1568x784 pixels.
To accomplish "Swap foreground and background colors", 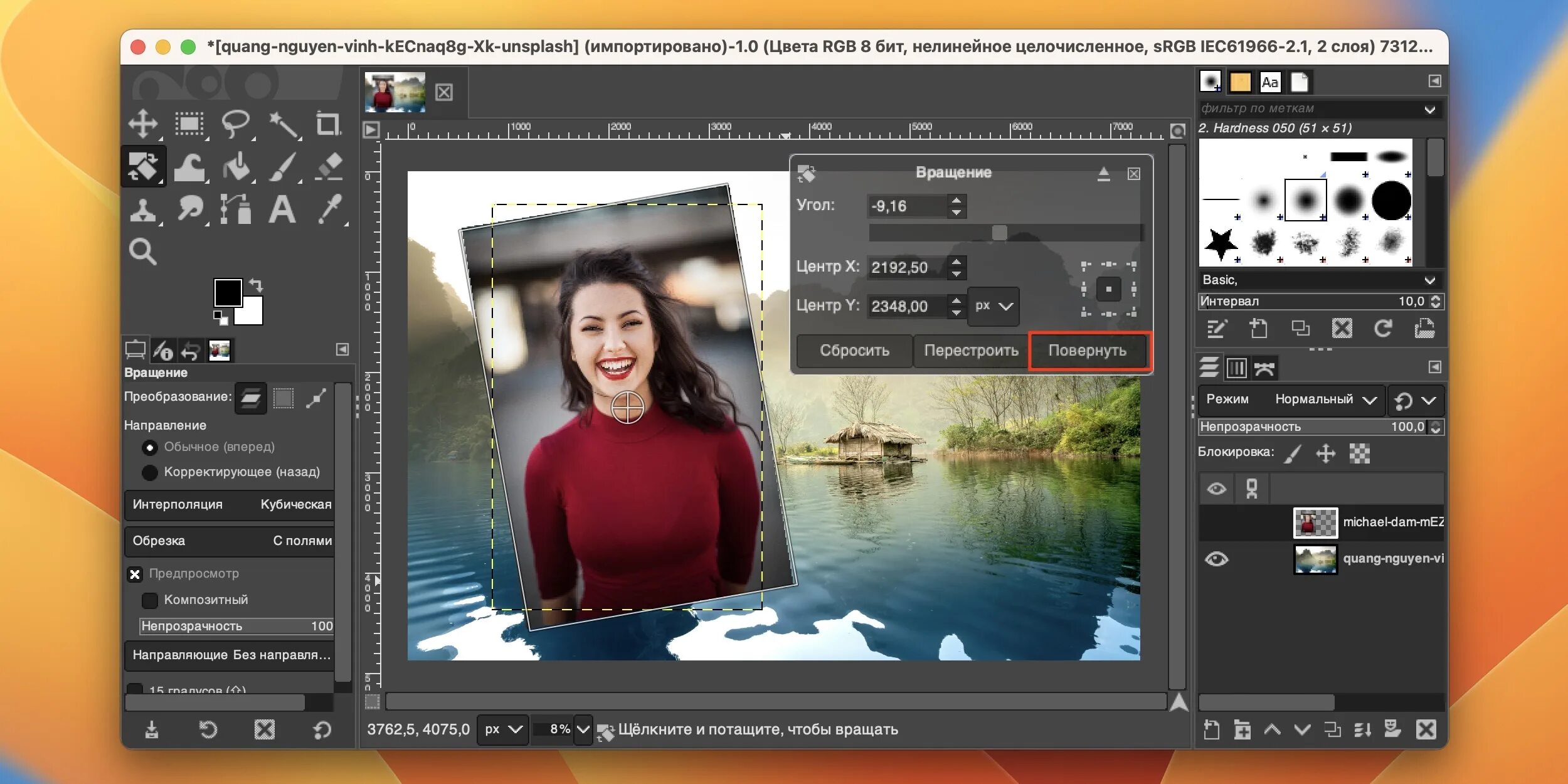I will (x=256, y=285).
